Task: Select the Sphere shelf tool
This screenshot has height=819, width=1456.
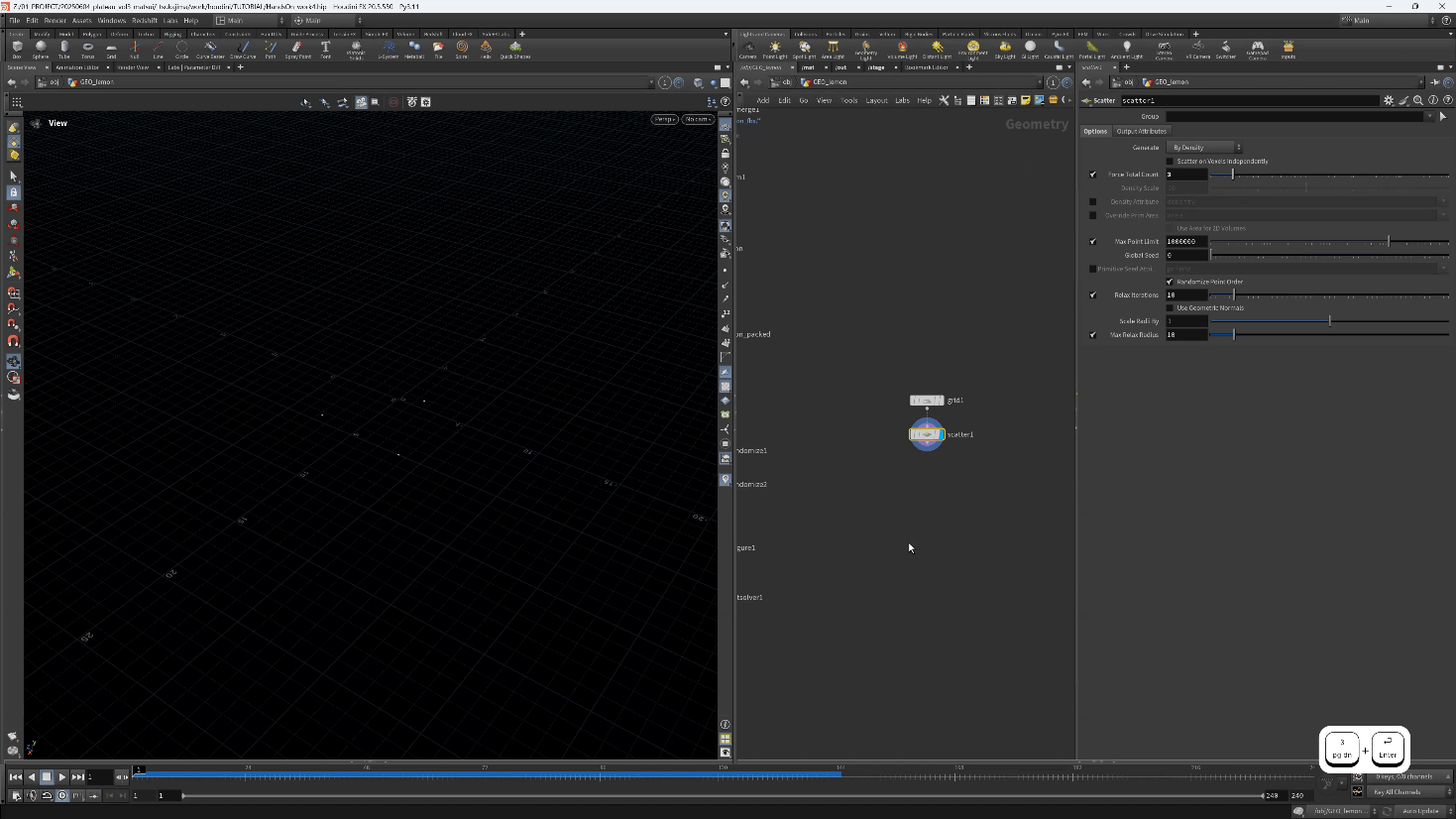Action: (41, 49)
